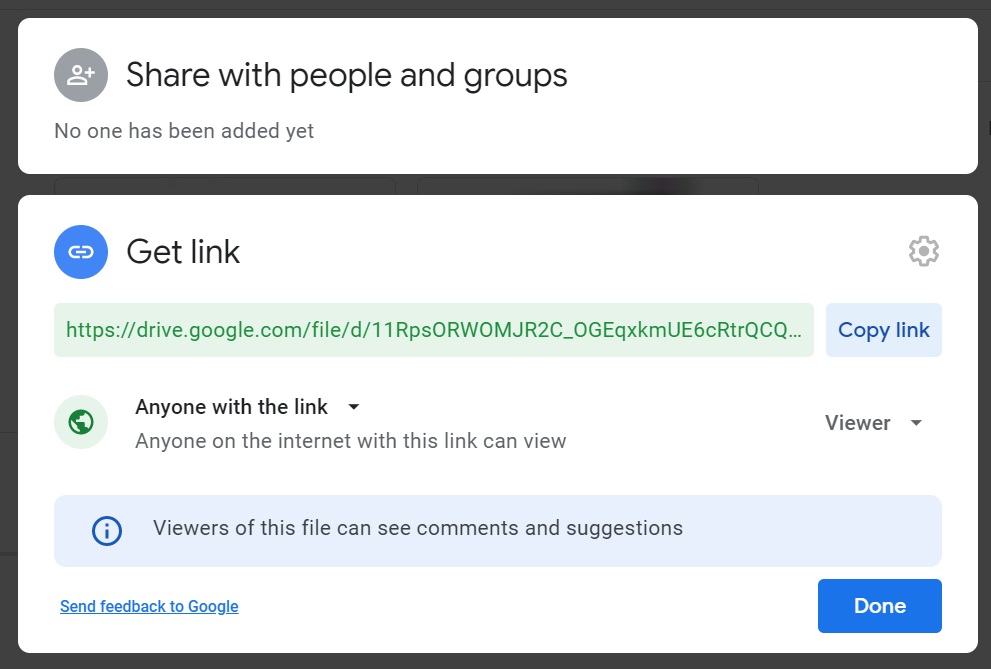Click the Share with people and groups heading
The image size is (991, 669).
click(345, 74)
